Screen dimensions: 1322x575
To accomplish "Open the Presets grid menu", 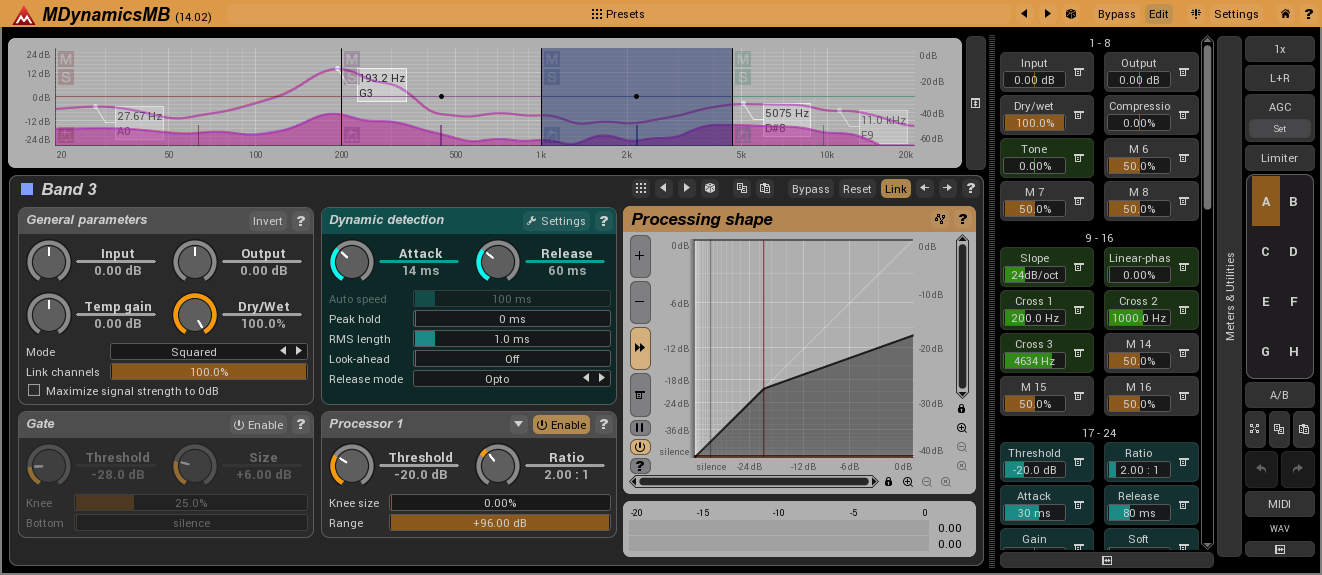I will [618, 14].
